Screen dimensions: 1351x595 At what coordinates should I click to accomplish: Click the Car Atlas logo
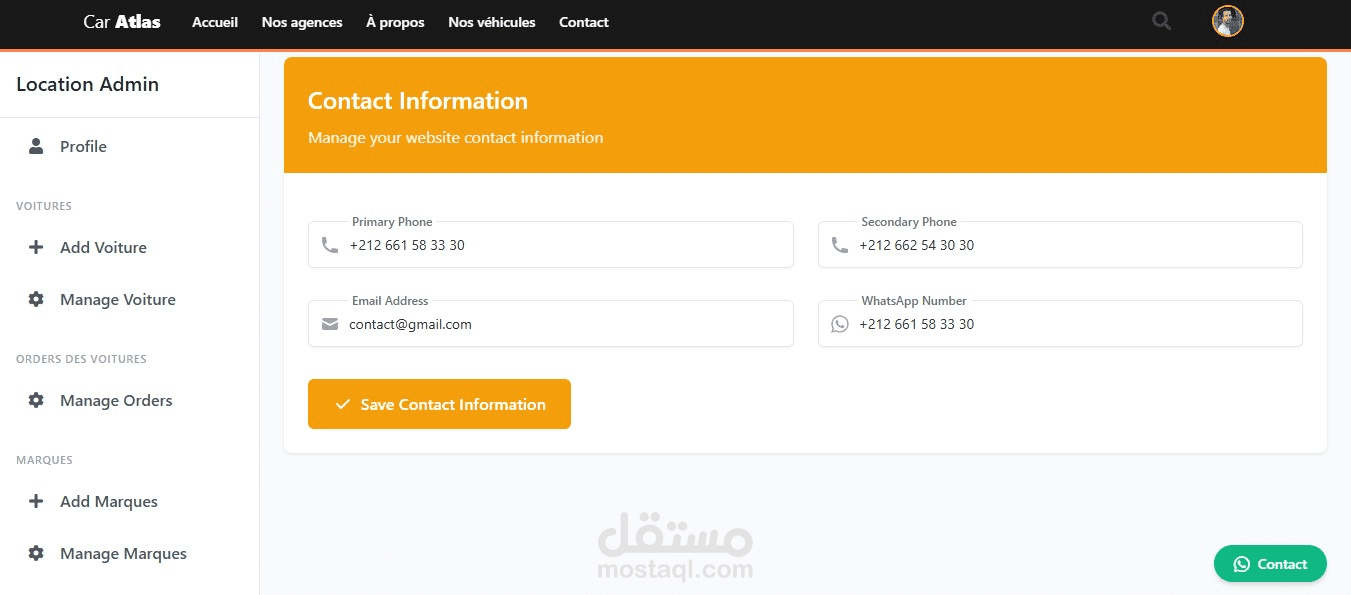coord(122,22)
